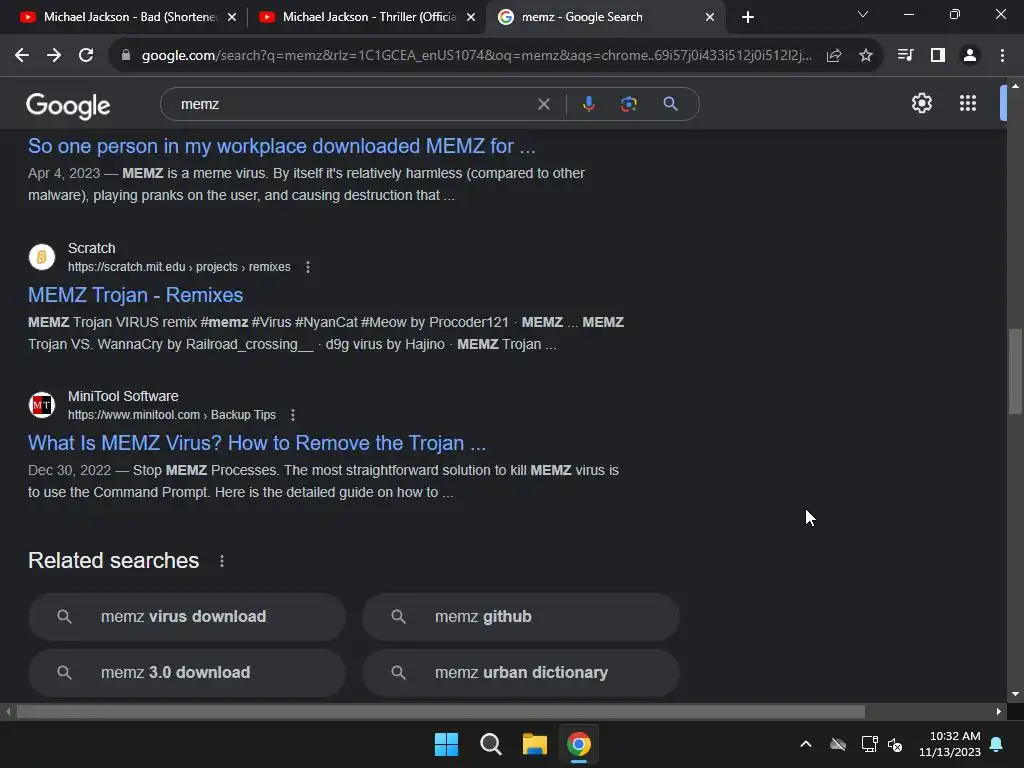Image resolution: width=1024 pixels, height=768 pixels.
Task: Start voice search with microphone
Action: pos(589,104)
